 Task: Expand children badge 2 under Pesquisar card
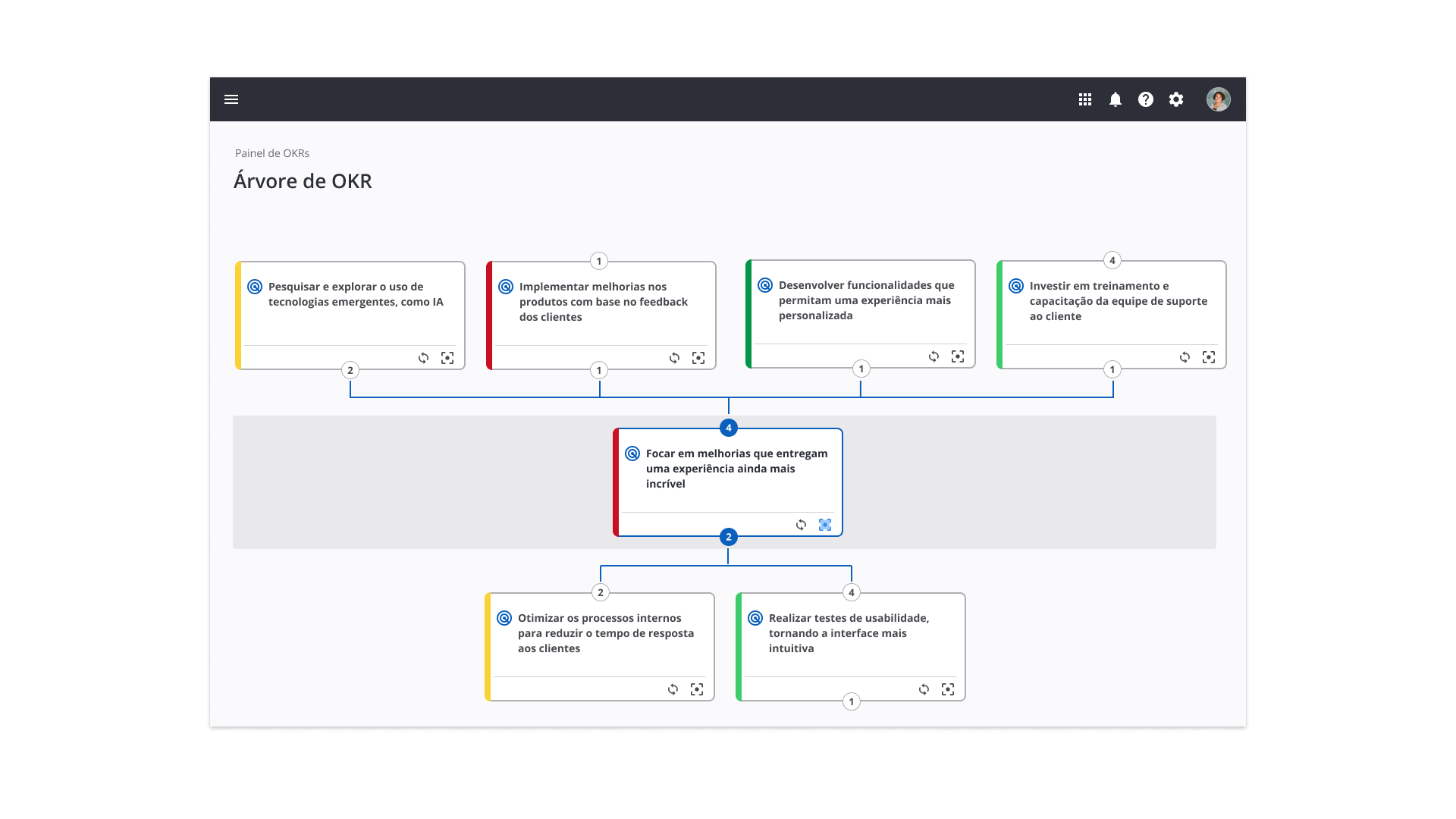[x=350, y=370]
